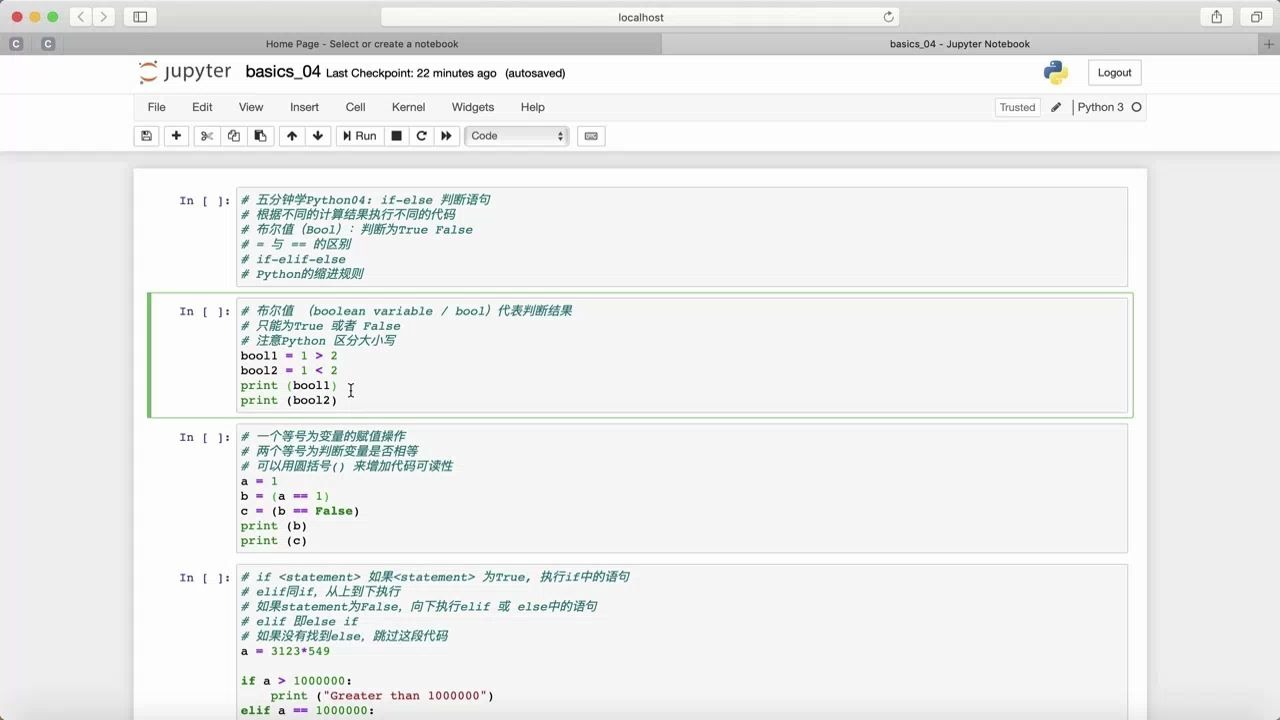Click the localhost address bar
Screen dimensions: 1280x720
point(640,17)
